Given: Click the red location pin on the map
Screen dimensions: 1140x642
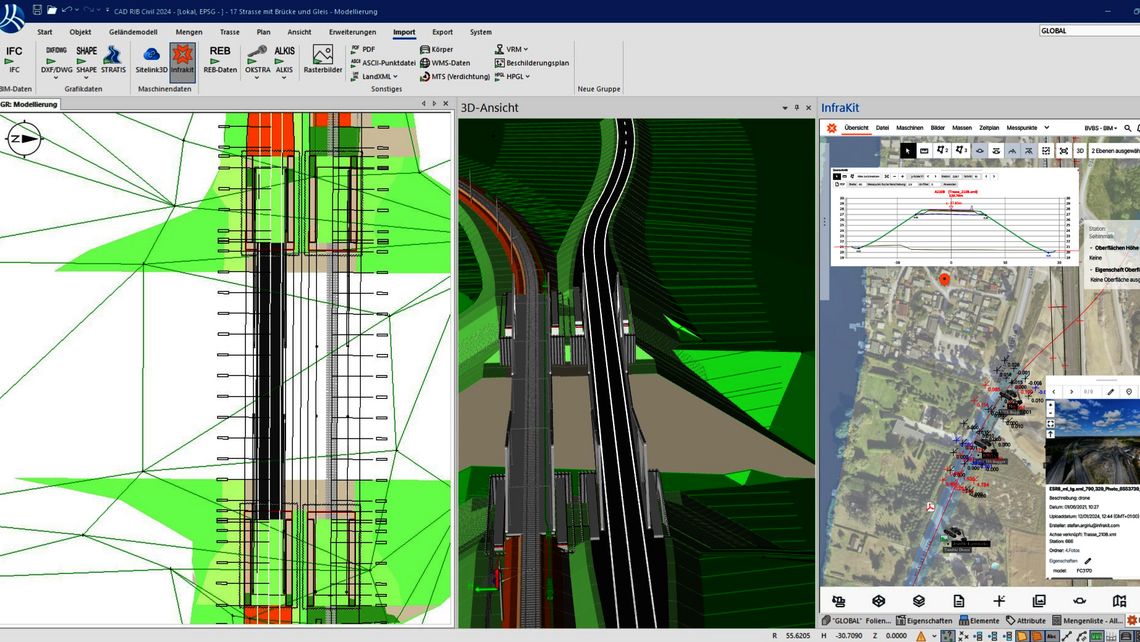Looking at the screenshot, I should click(944, 279).
